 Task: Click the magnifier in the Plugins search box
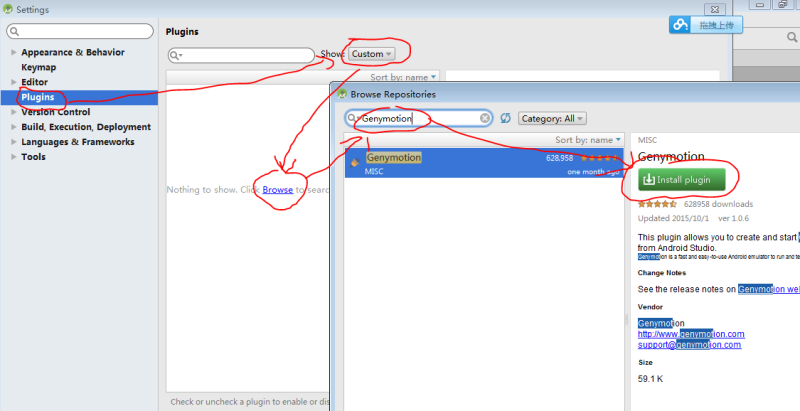click(x=175, y=55)
